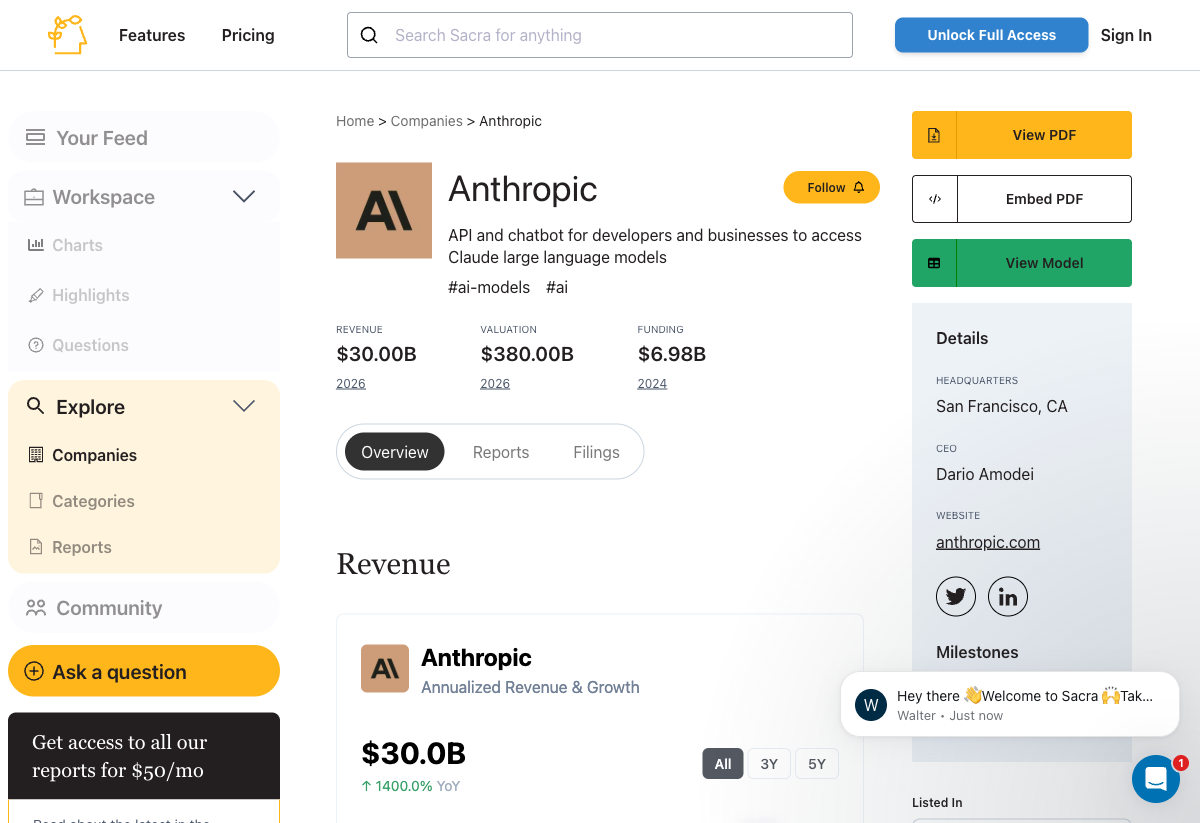Screen dimensions: 1200x823
Task: Click the Highlights highlighter icon
Action: (36, 295)
